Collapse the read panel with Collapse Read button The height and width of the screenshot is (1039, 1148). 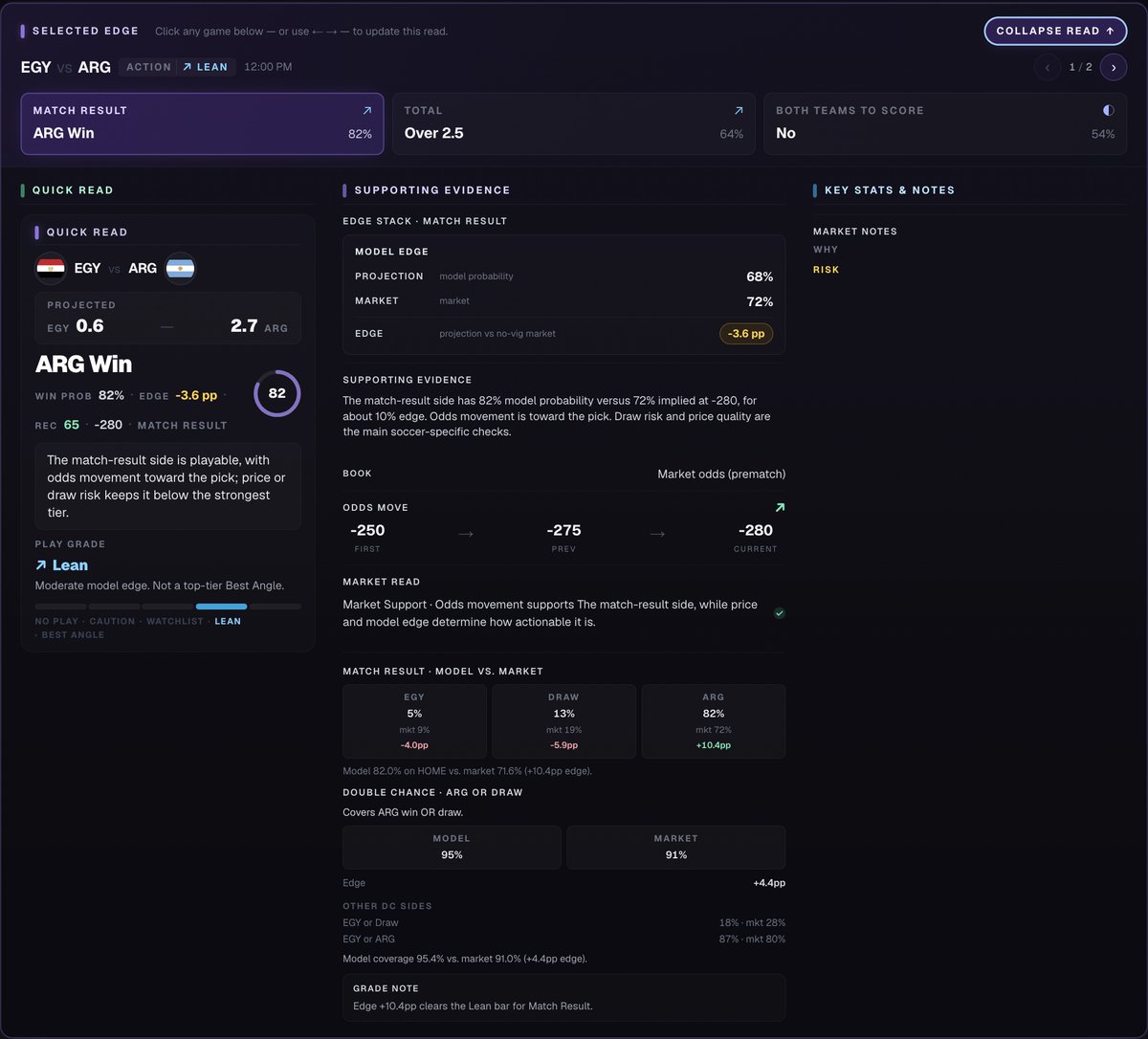click(1055, 31)
